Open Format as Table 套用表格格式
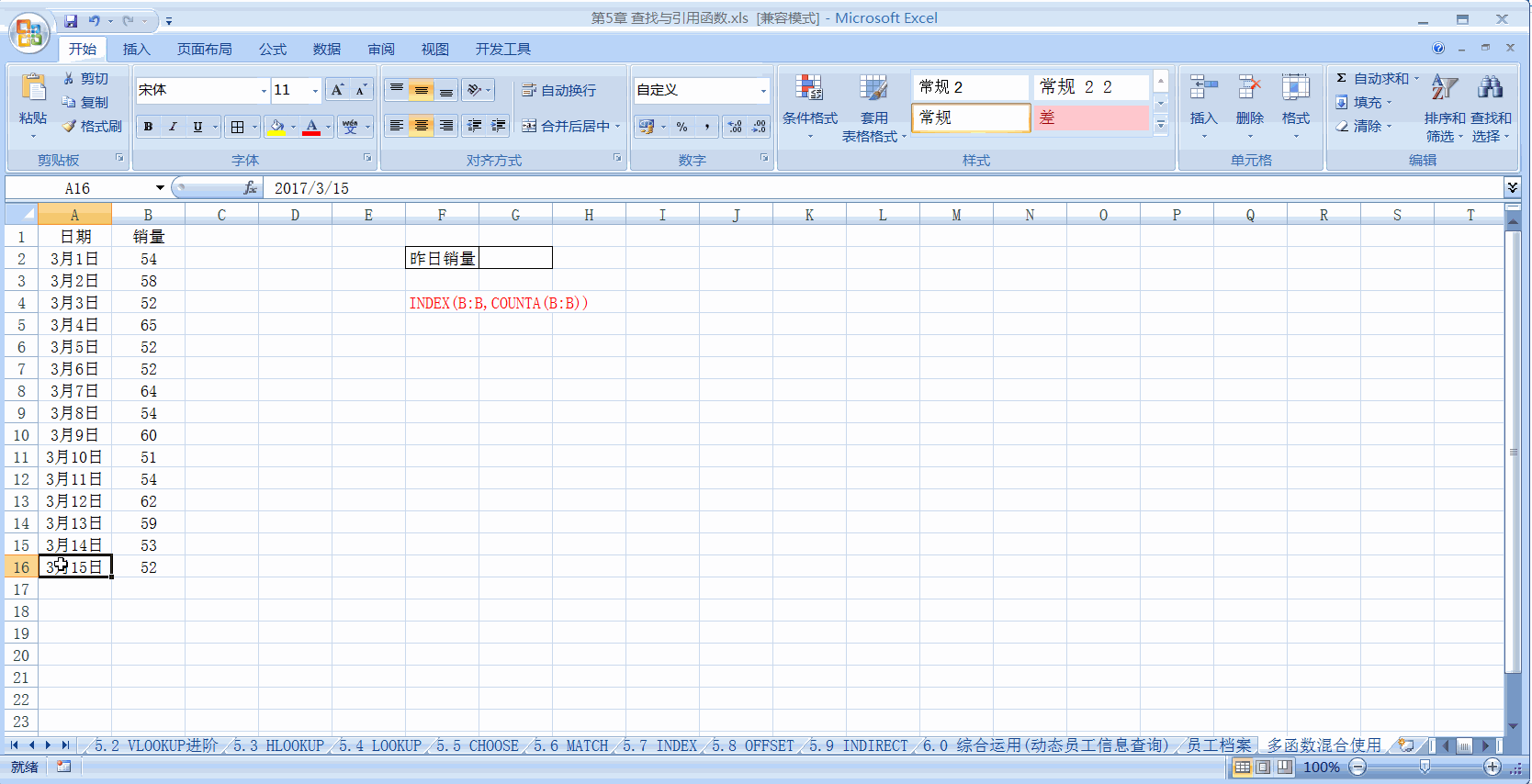Viewport: 1532px width, 784px height. pos(873,107)
